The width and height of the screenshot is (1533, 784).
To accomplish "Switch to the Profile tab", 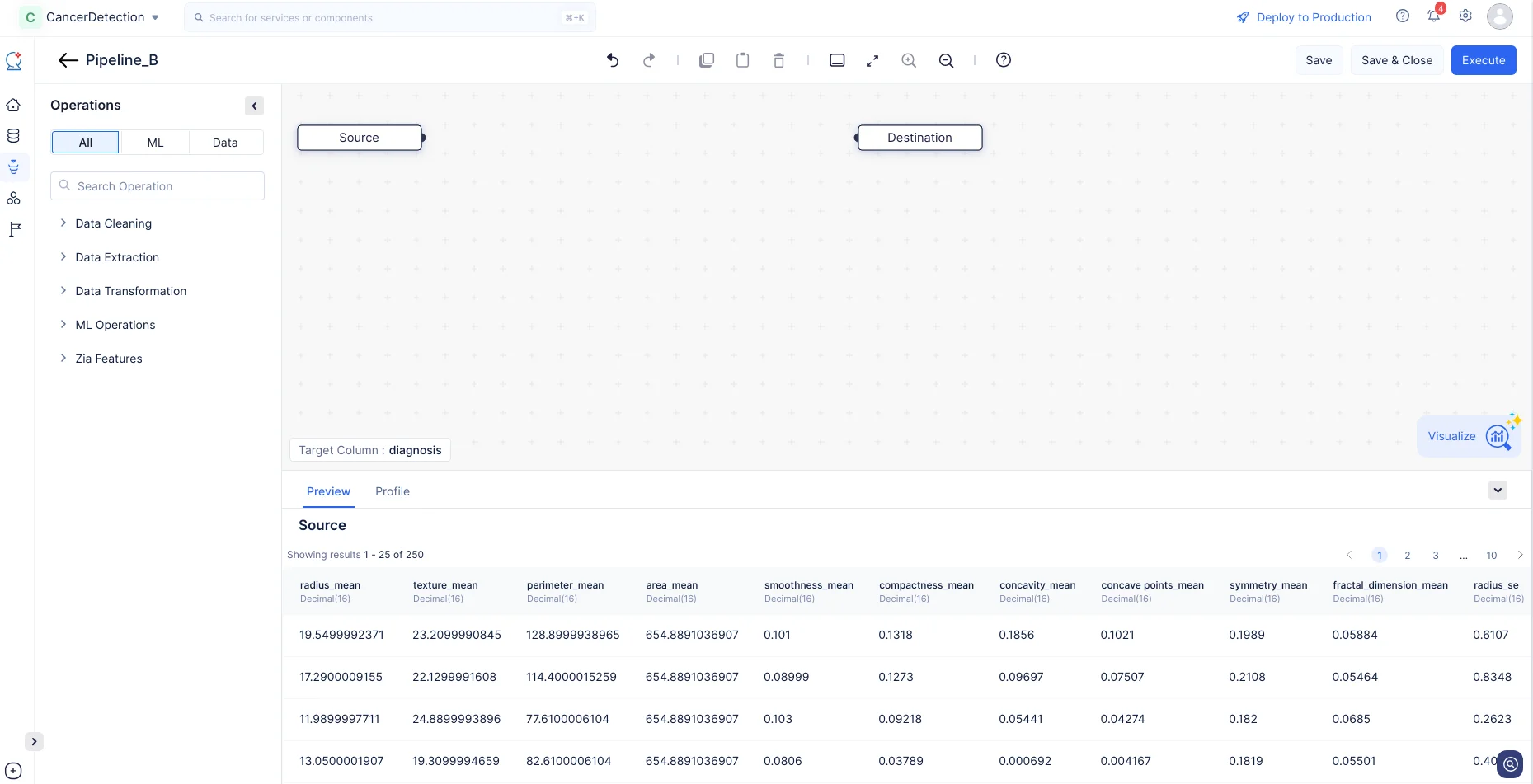I will (393, 491).
